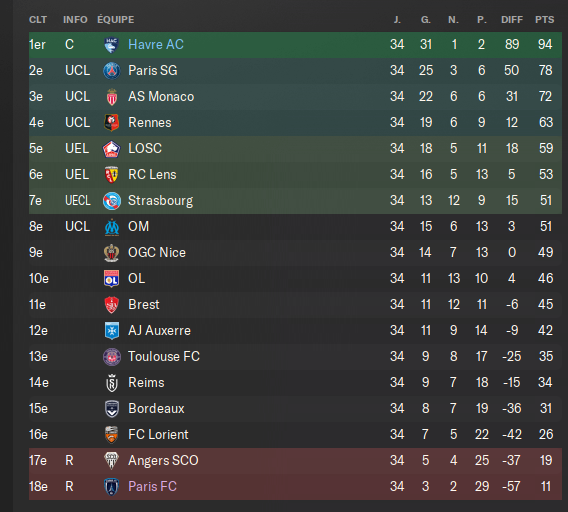Screen dimensions: 568x512
Task: Select the OL club logo
Action: pyautogui.click(x=112, y=279)
